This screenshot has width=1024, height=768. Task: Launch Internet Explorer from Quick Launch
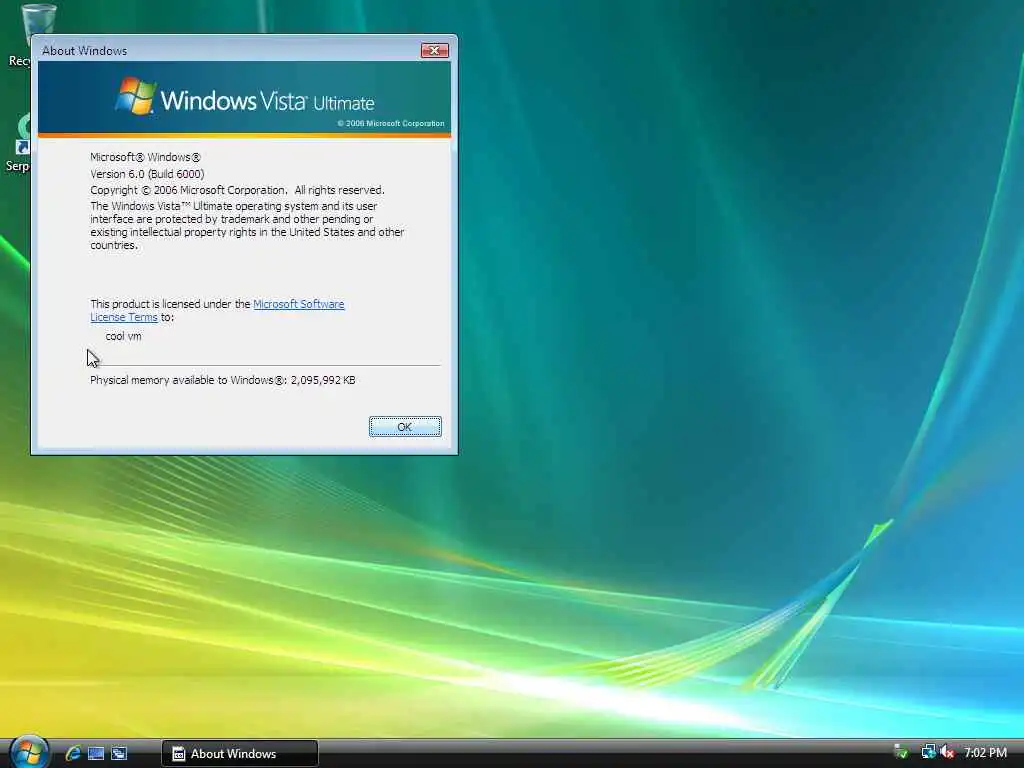72,753
